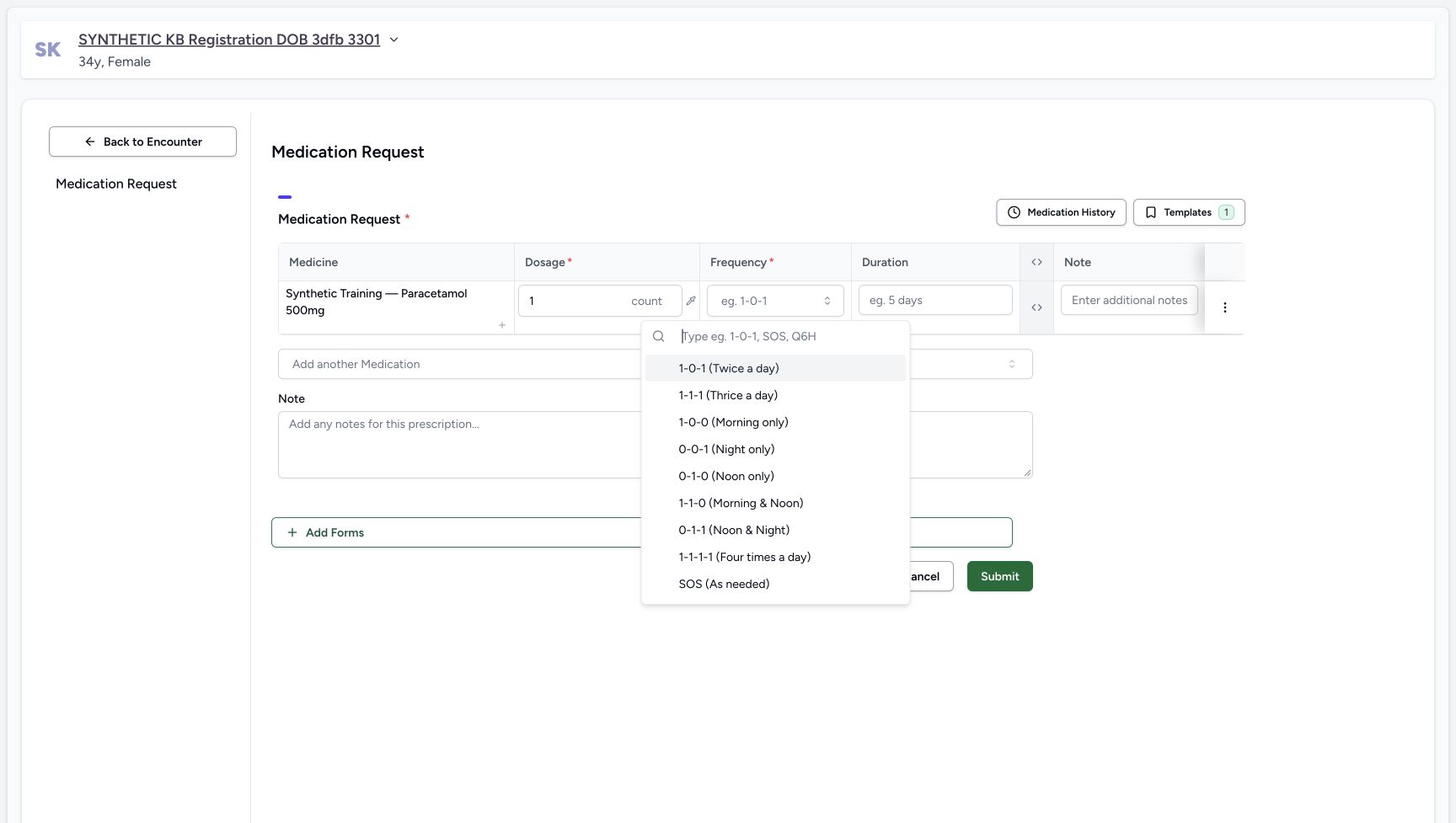Open Templates button
Viewport: 1456px width, 823px height.
tap(1189, 212)
